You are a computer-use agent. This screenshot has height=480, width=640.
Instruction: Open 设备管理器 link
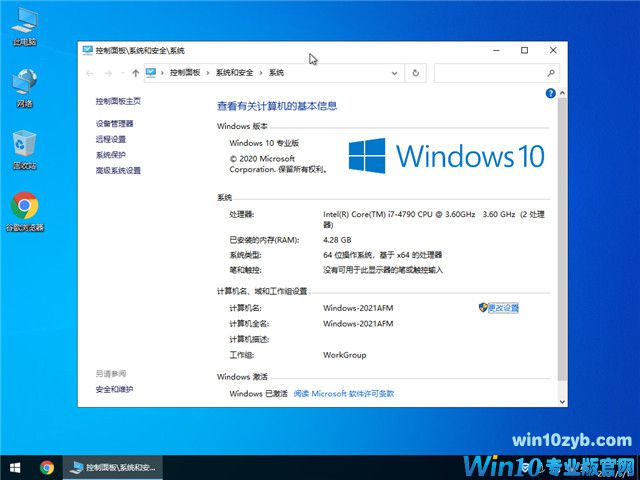[x=115, y=124]
